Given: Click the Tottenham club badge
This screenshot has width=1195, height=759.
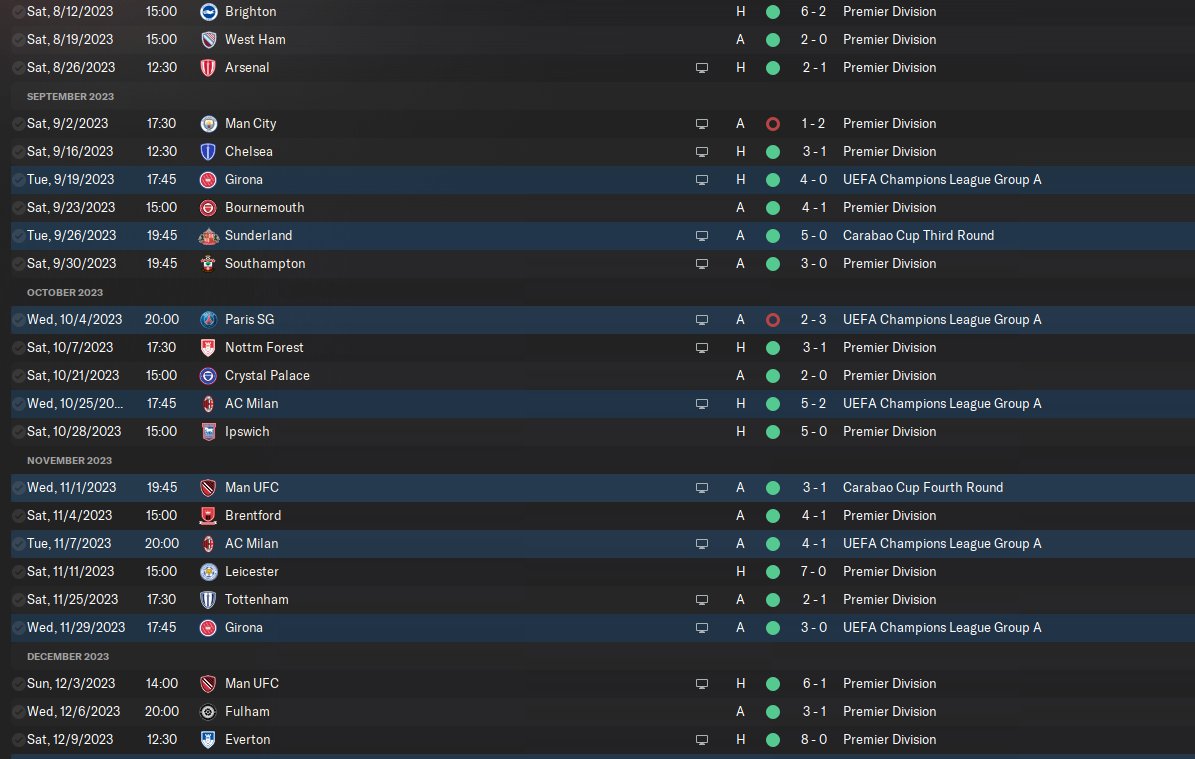Looking at the screenshot, I should click(x=209, y=600).
